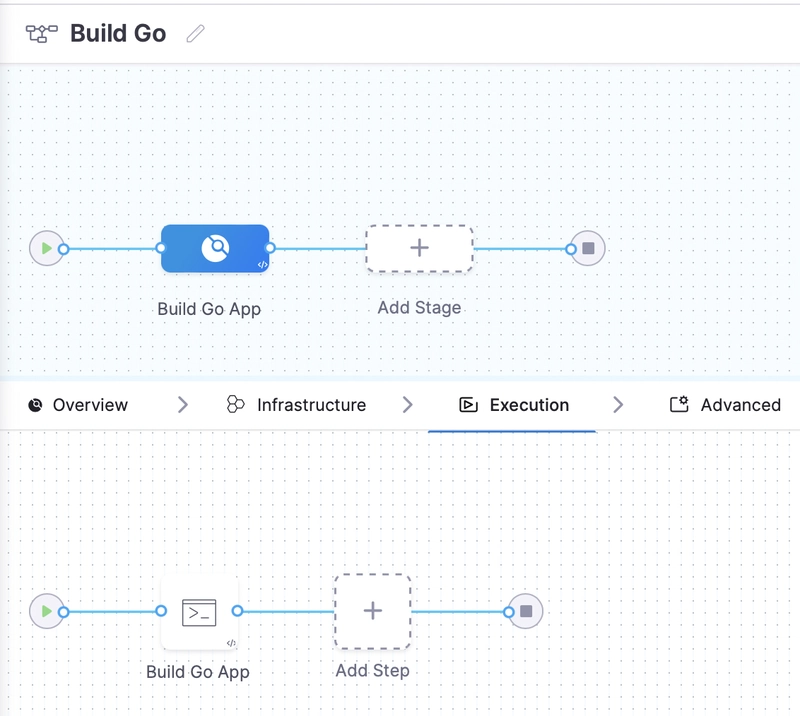Click the chevron after Overview
The width and height of the screenshot is (800, 716).
pos(182,405)
